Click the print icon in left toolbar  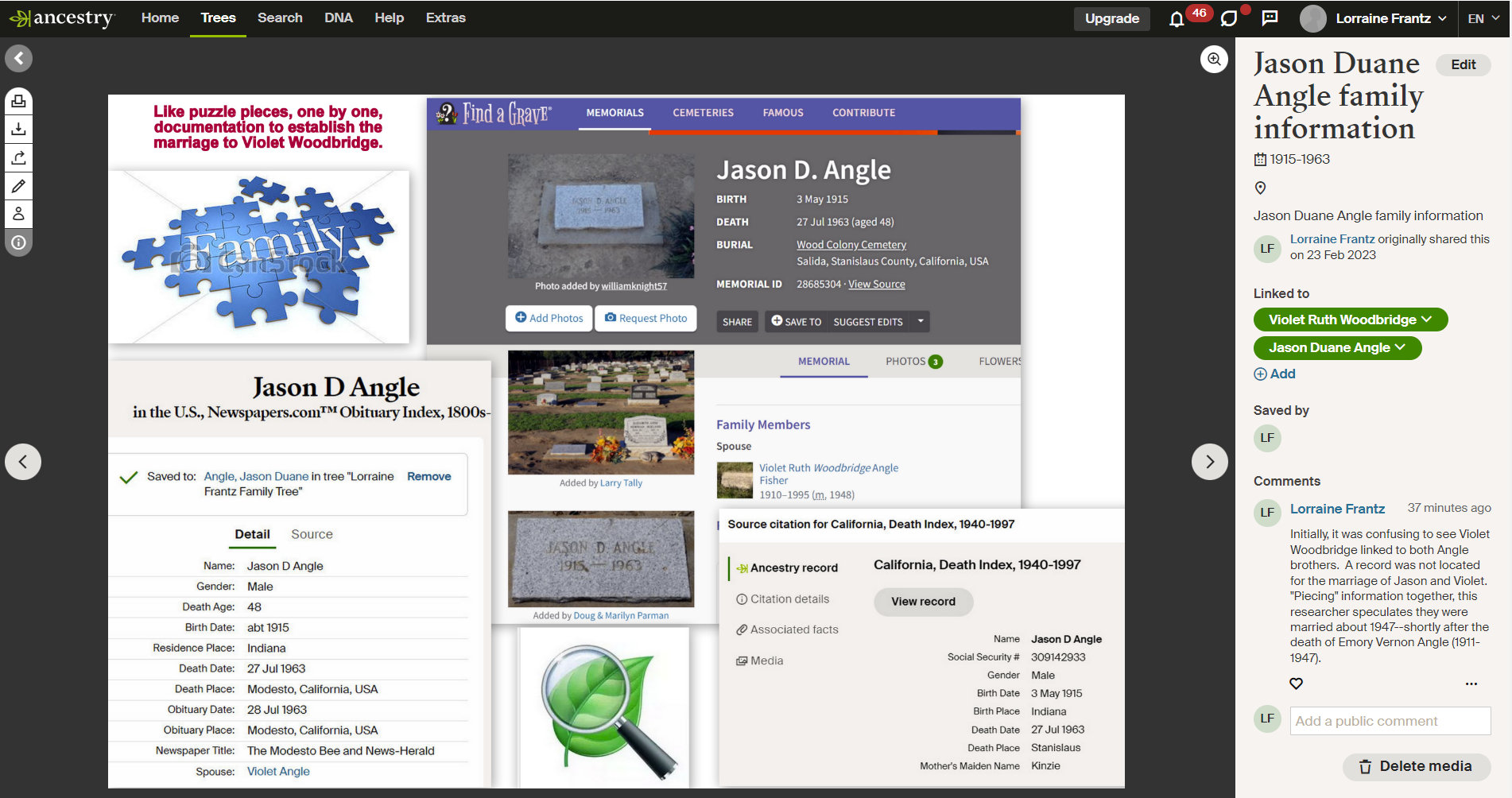(19, 101)
